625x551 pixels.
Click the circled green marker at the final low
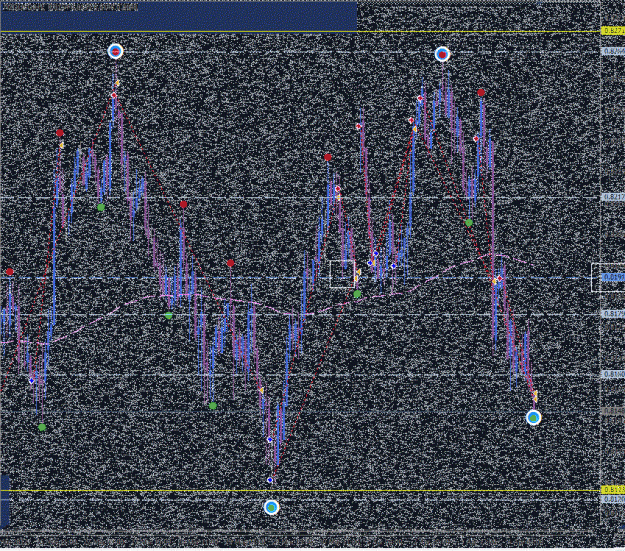[533, 417]
